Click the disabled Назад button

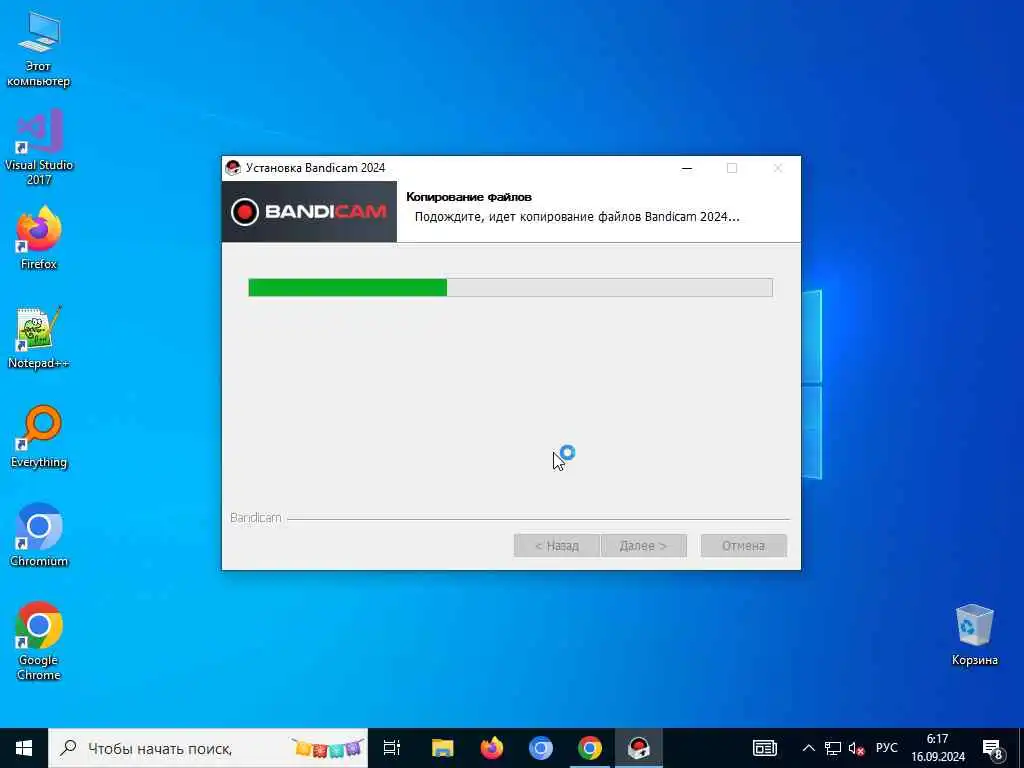pos(556,545)
